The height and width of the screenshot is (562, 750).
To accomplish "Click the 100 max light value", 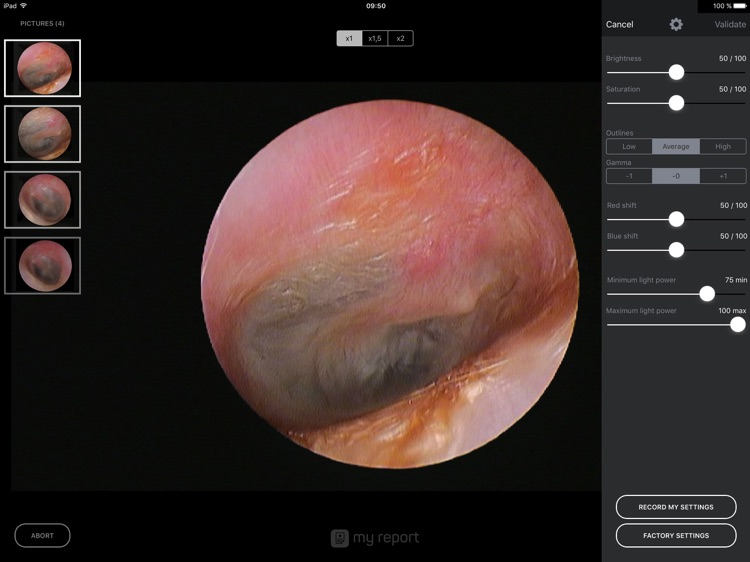I will coord(732,310).
